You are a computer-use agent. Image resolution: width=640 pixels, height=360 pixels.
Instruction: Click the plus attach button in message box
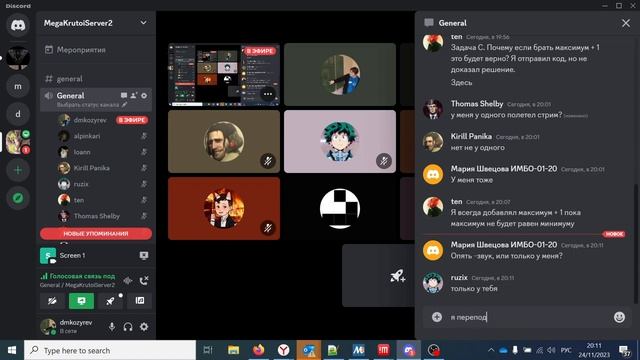coord(437,317)
